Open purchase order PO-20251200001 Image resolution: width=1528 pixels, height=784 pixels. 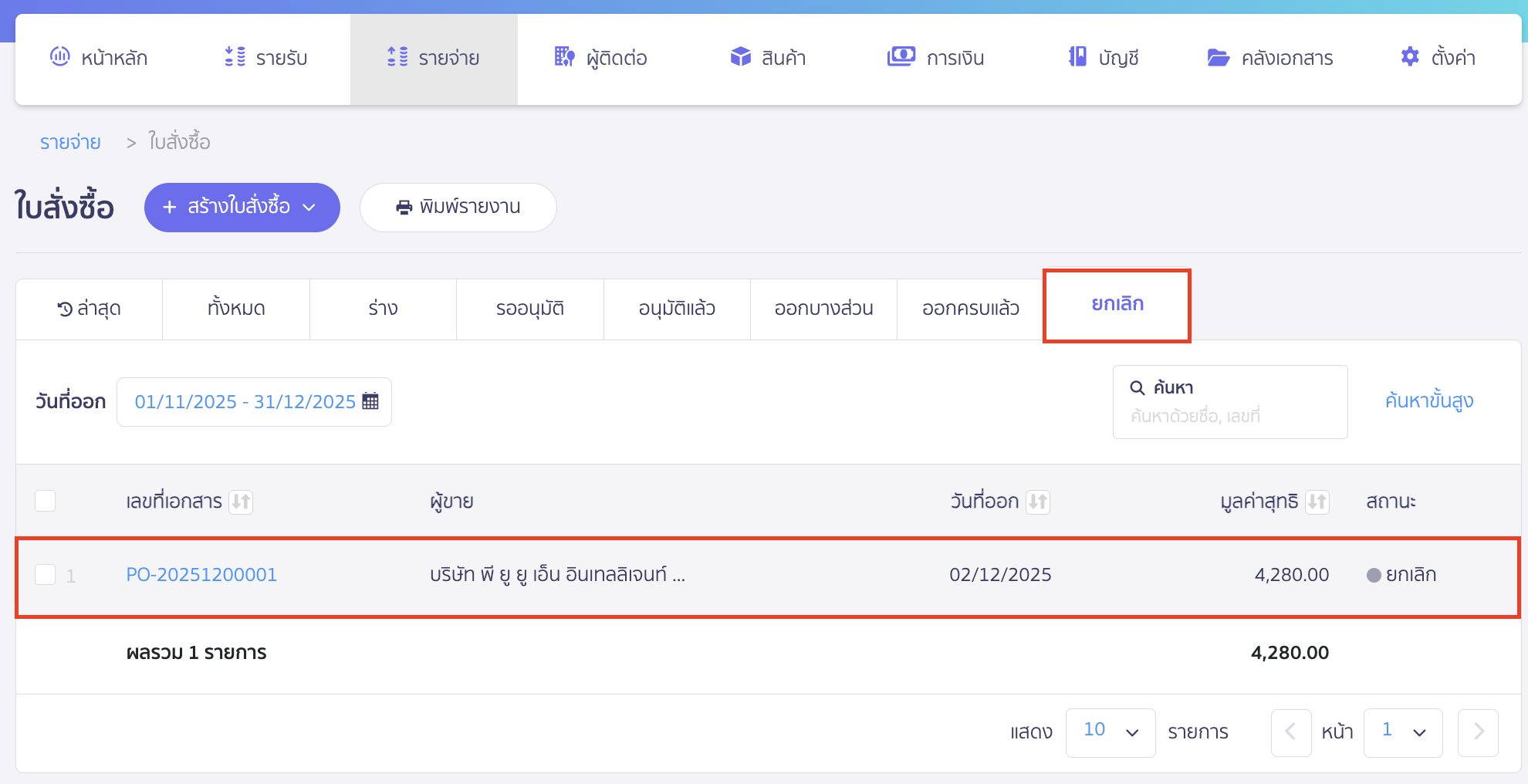point(201,574)
